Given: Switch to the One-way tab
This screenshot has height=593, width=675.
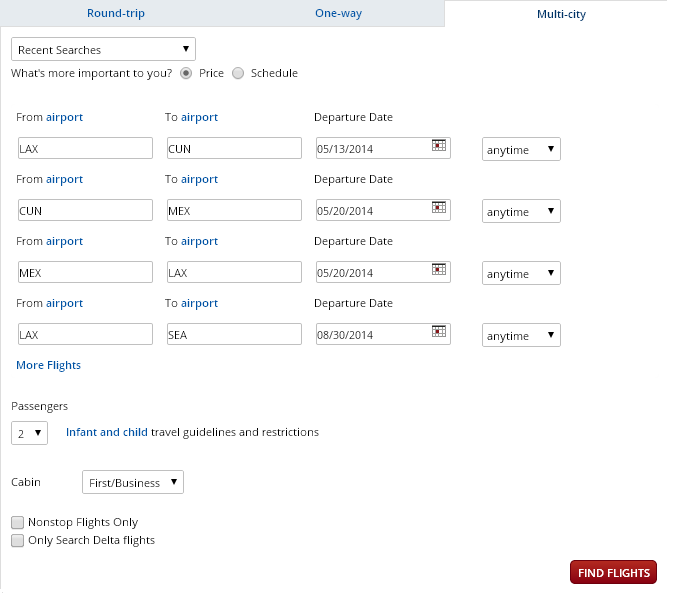Looking at the screenshot, I should pyautogui.click(x=338, y=13).
